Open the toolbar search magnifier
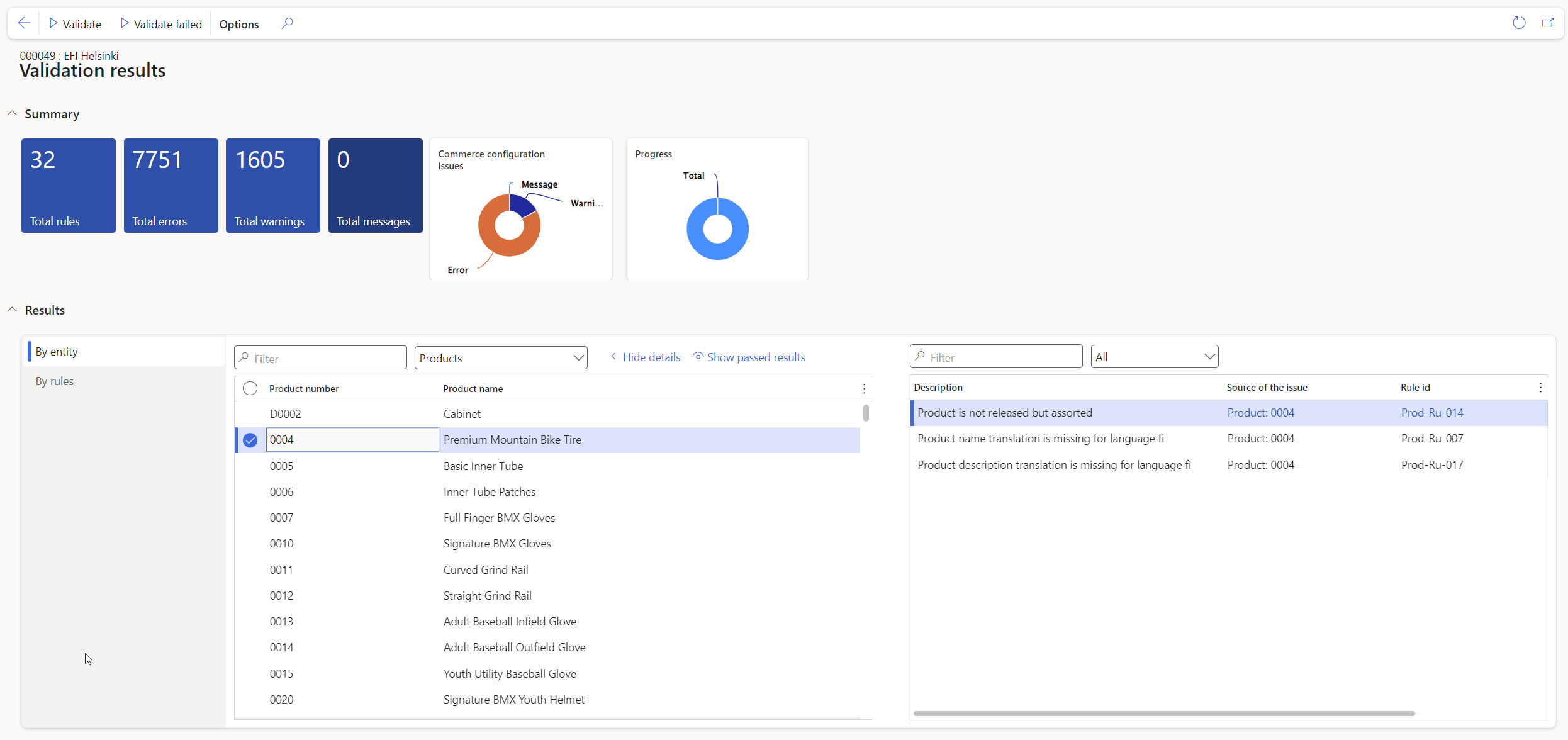The height and width of the screenshot is (740, 1568). point(287,23)
